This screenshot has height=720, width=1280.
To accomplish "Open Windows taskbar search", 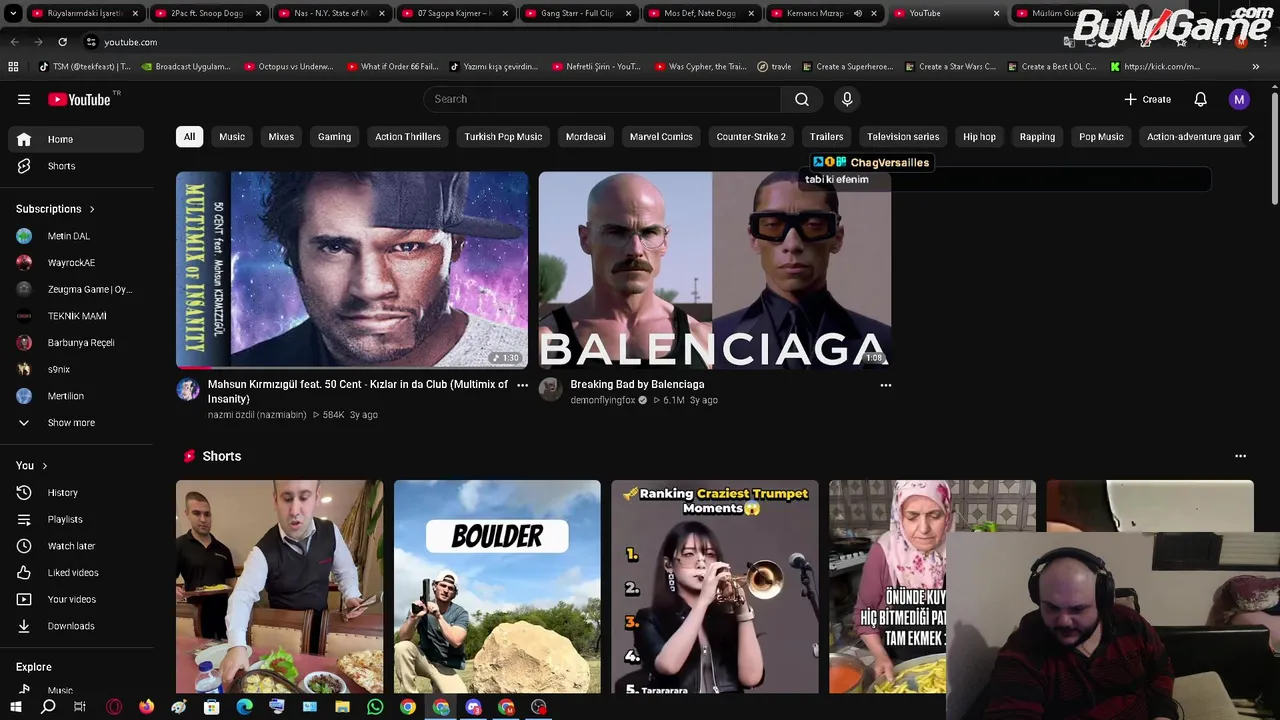I will [x=48, y=707].
